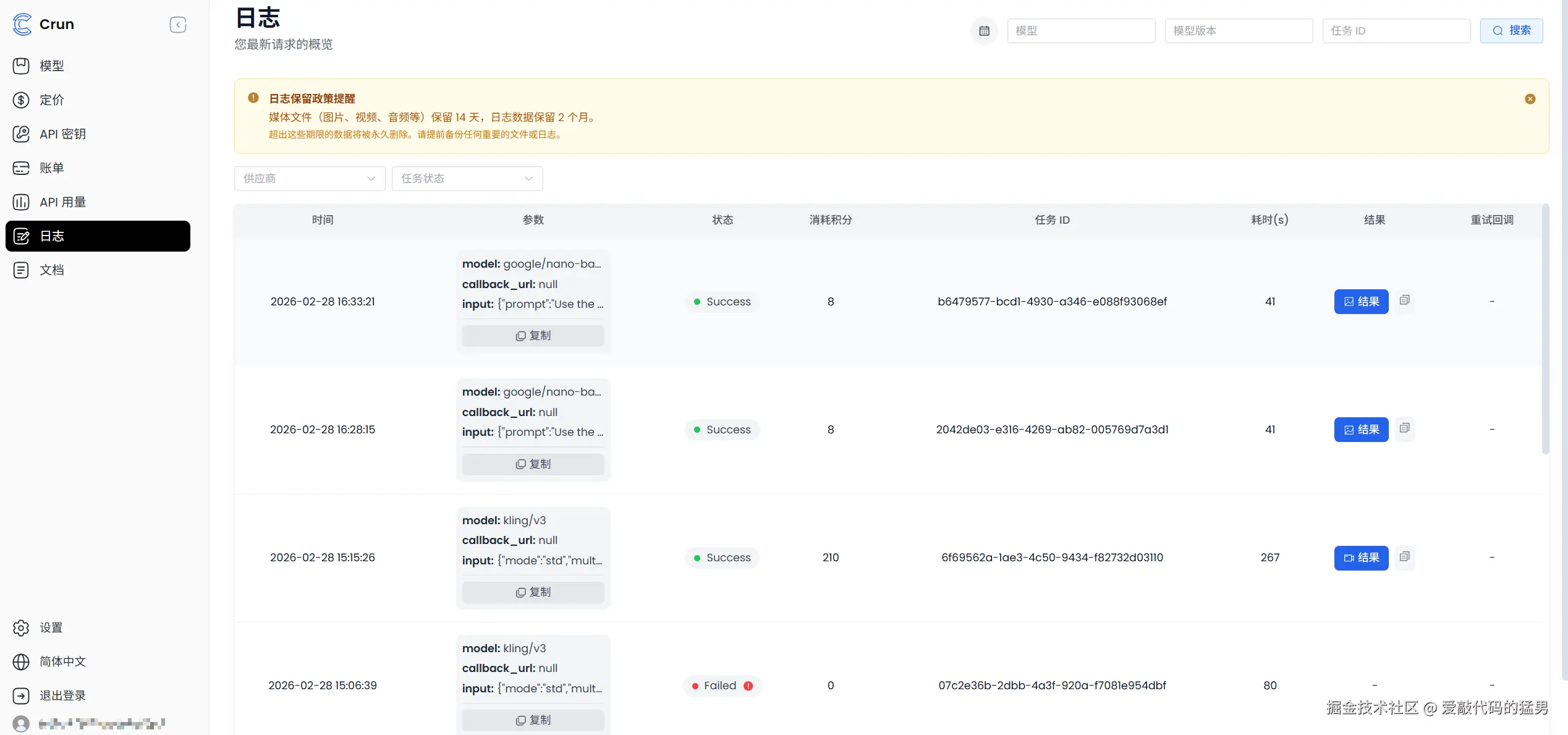
Task: Dismiss the 日志保留政策提醒 banner
Action: click(1530, 98)
